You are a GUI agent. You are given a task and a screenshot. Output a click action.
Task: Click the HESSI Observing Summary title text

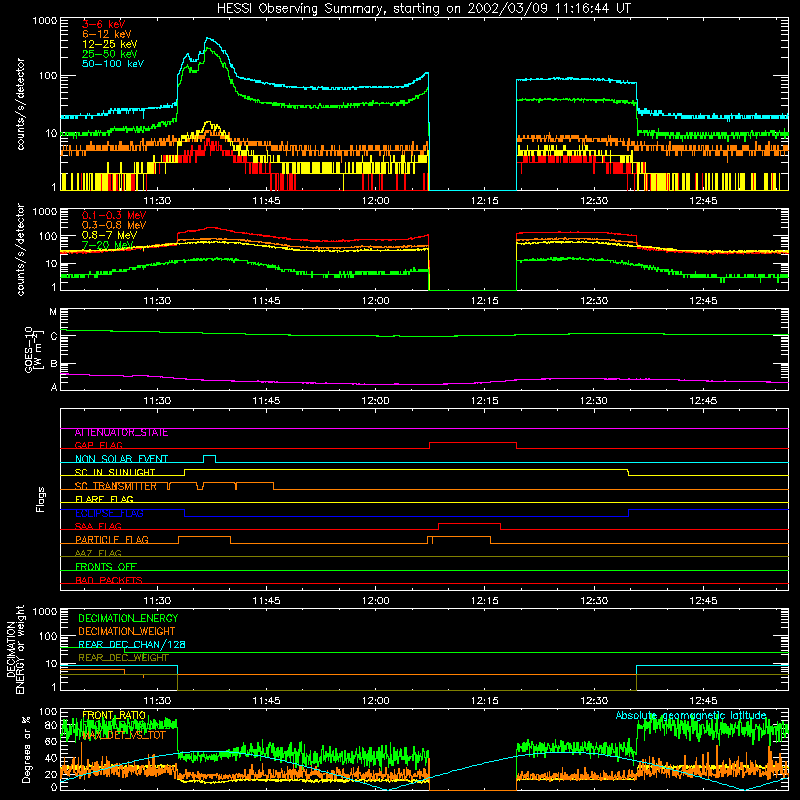coord(423,9)
